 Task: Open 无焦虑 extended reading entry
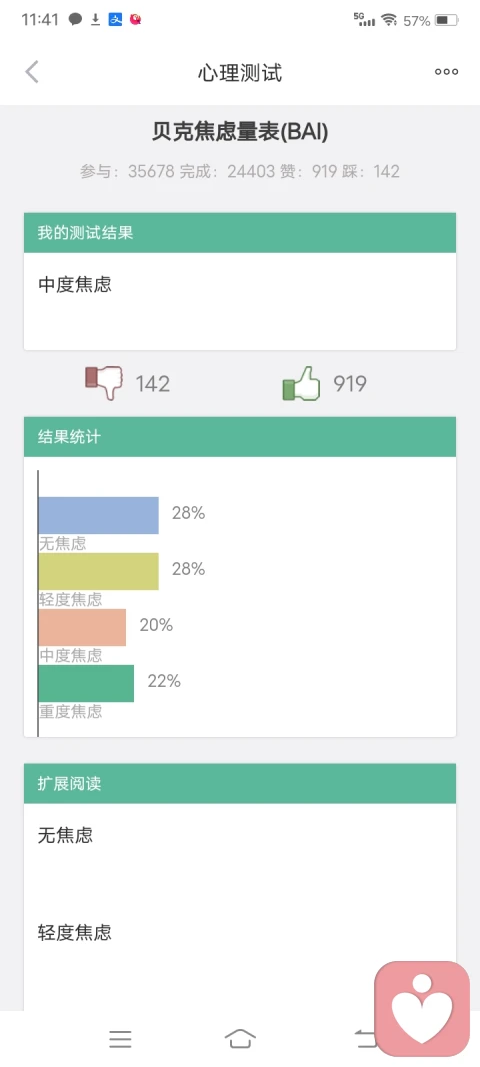click(65, 835)
